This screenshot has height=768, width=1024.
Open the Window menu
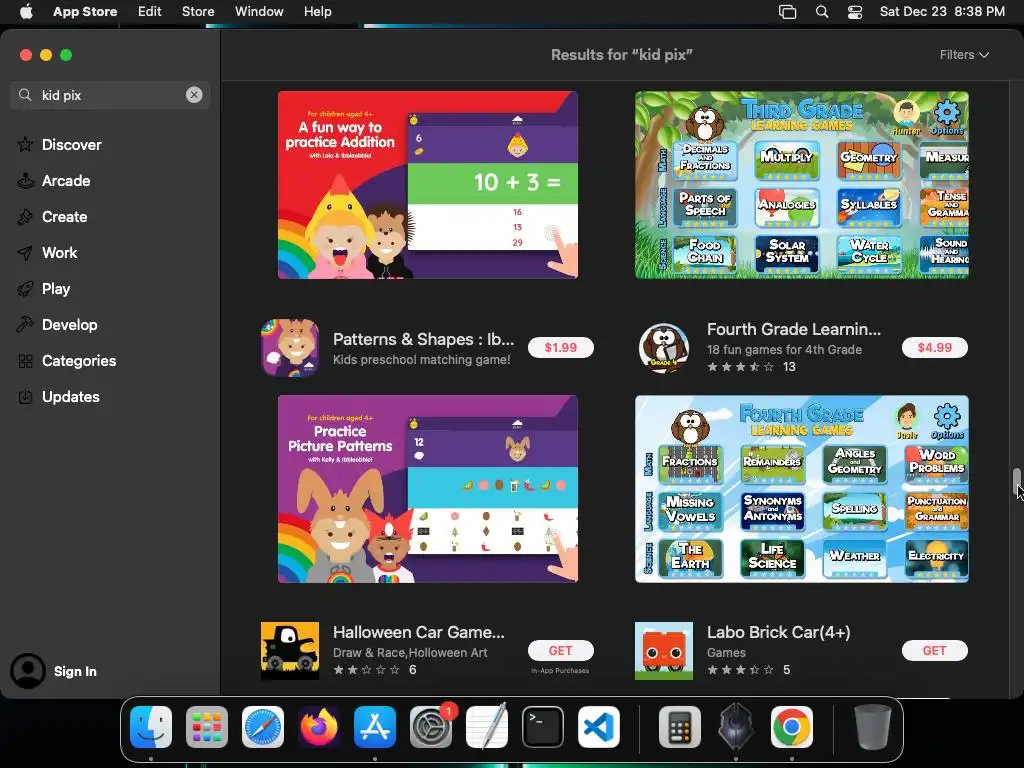point(259,12)
